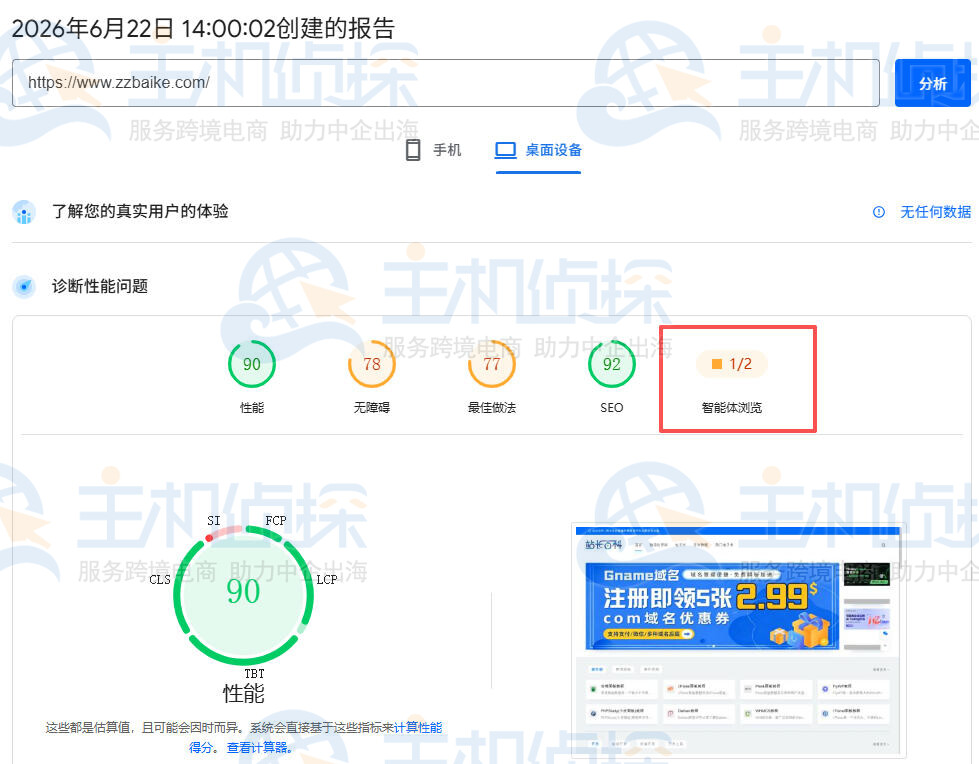The height and width of the screenshot is (764, 979).
Task: Click the phone icon beside 手机
Action: [x=413, y=150]
